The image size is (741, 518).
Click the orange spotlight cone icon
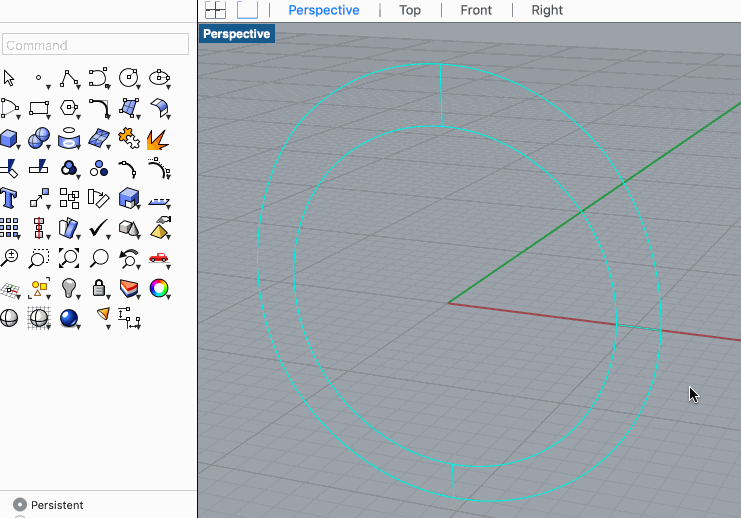pos(103,316)
